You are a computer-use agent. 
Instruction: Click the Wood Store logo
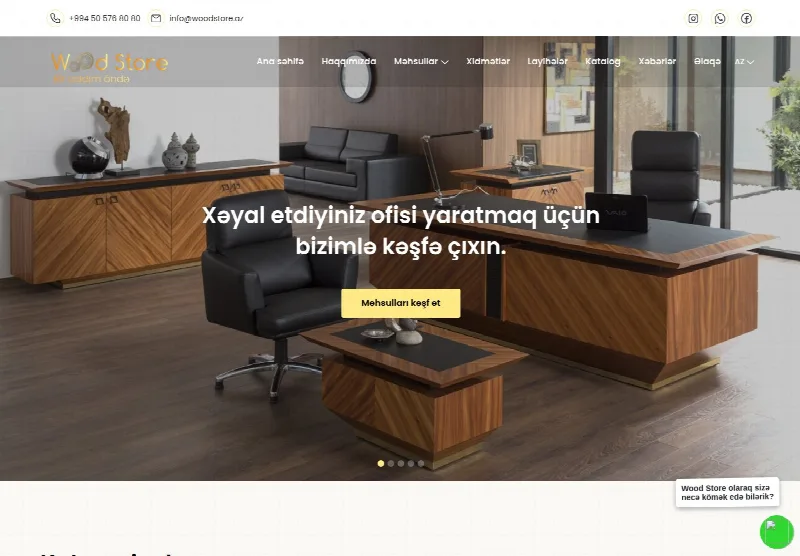(x=109, y=67)
